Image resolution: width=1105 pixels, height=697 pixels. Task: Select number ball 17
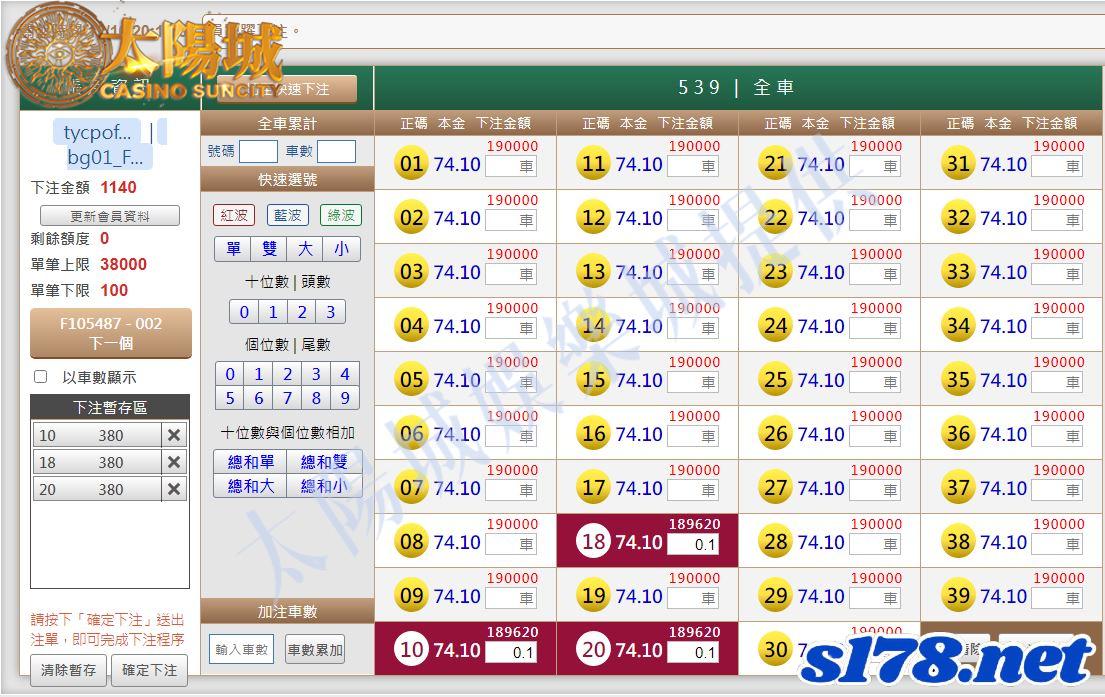point(593,487)
